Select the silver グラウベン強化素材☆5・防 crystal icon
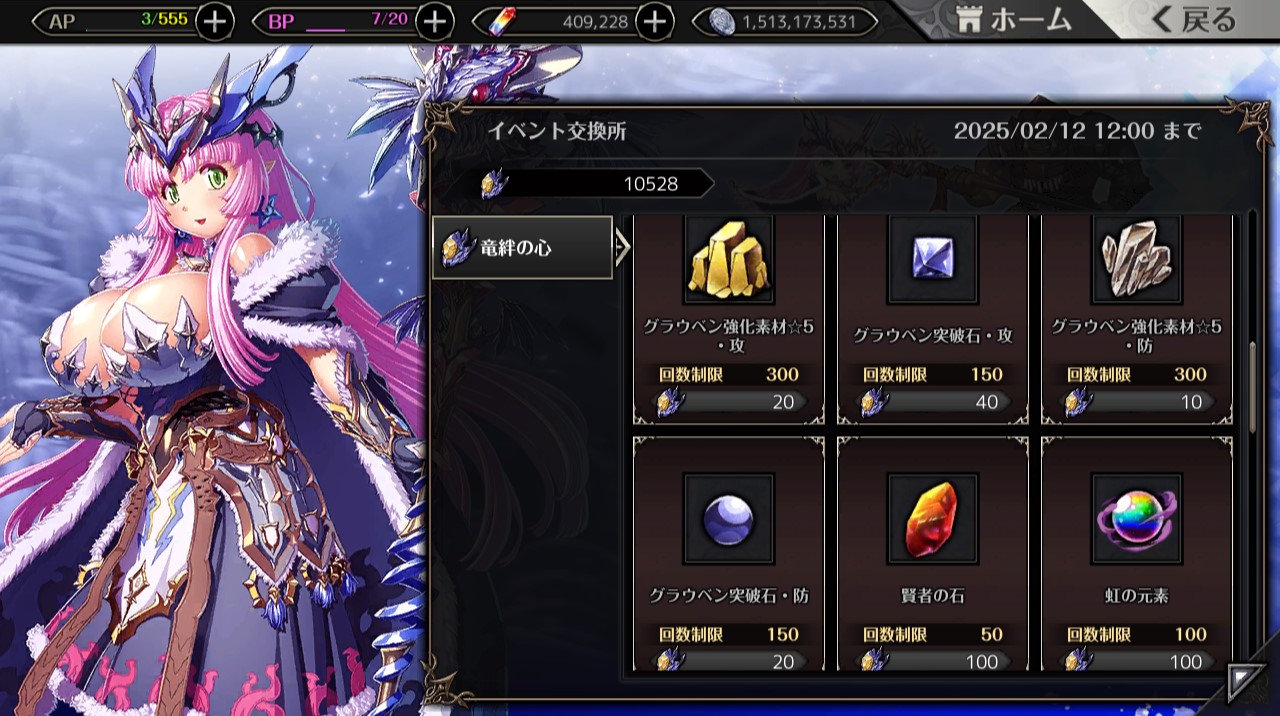This screenshot has width=1280, height=716. tap(1137, 260)
